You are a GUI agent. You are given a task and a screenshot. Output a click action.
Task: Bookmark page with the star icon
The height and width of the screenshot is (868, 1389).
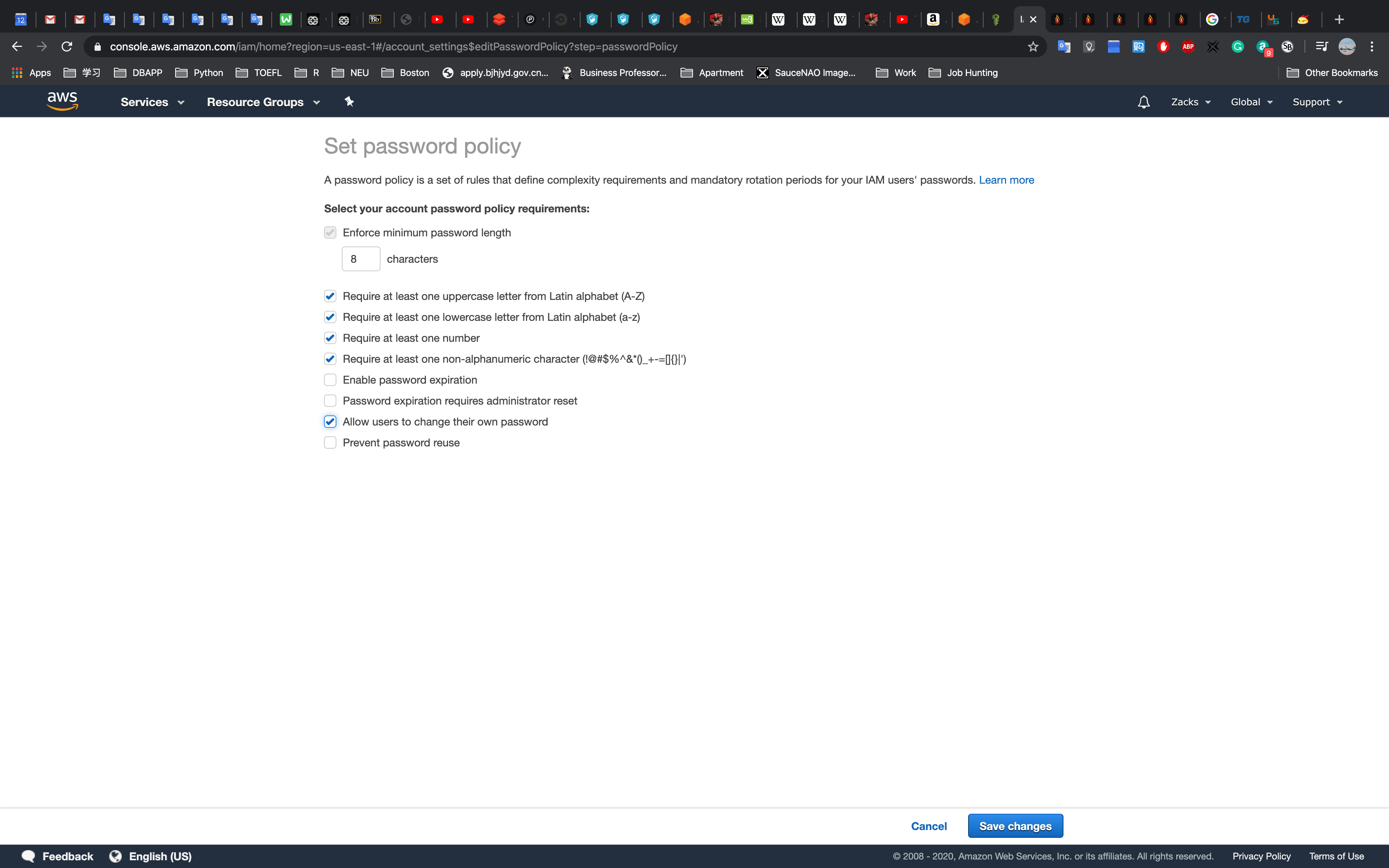tap(1033, 46)
